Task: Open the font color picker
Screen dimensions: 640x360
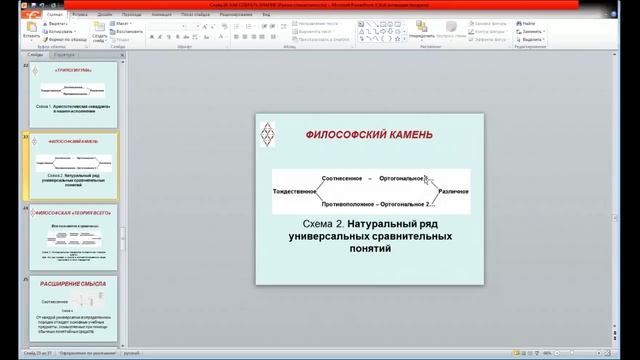Action: tap(222, 37)
